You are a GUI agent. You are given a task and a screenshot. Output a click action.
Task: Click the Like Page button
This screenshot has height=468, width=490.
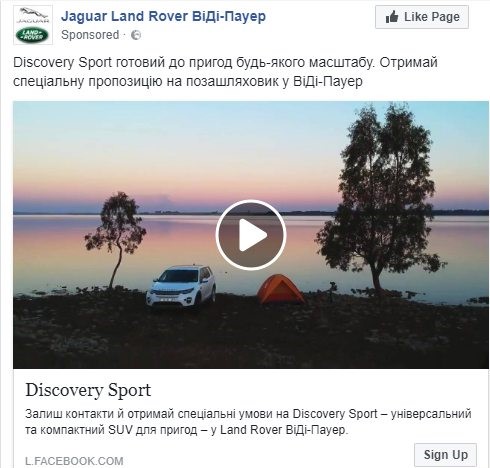pyautogui.click(x=422, y=17)
